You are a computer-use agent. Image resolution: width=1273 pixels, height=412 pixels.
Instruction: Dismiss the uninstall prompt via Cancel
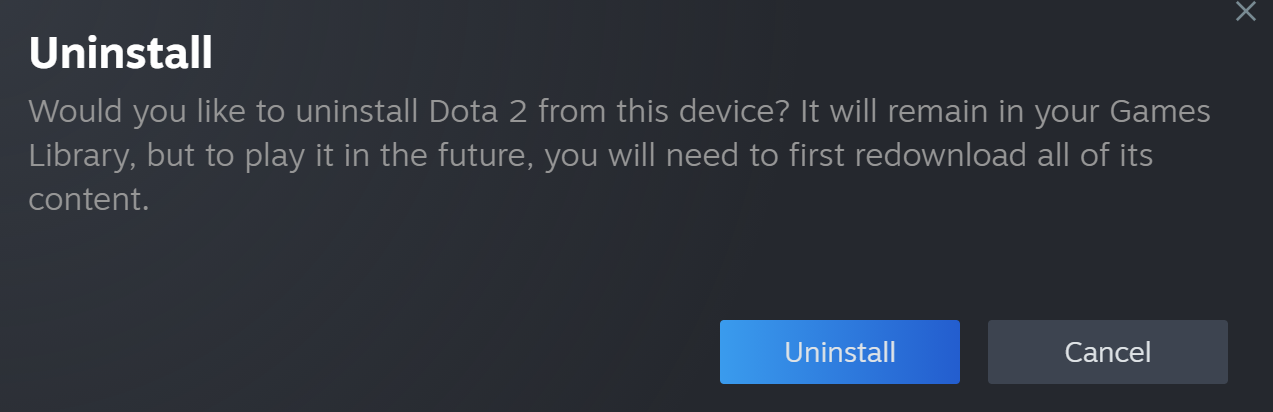pyautogui.click(x=1107, y=352)
